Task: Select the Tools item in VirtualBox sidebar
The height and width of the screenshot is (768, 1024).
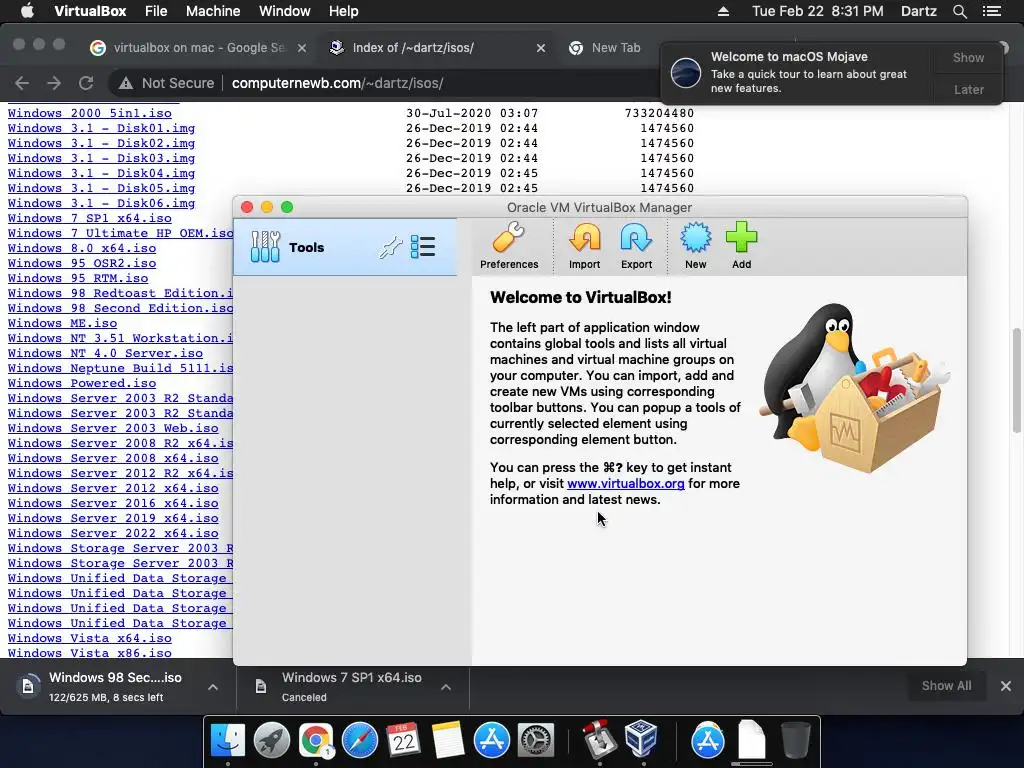Action: (x=345, y=248)
